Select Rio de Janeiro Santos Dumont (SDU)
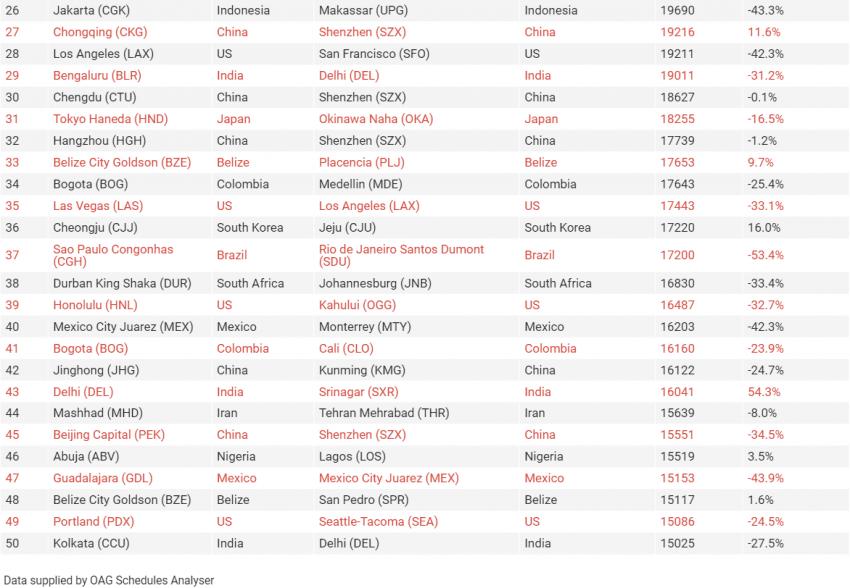850x588 pixels. (x=401, y=255)
